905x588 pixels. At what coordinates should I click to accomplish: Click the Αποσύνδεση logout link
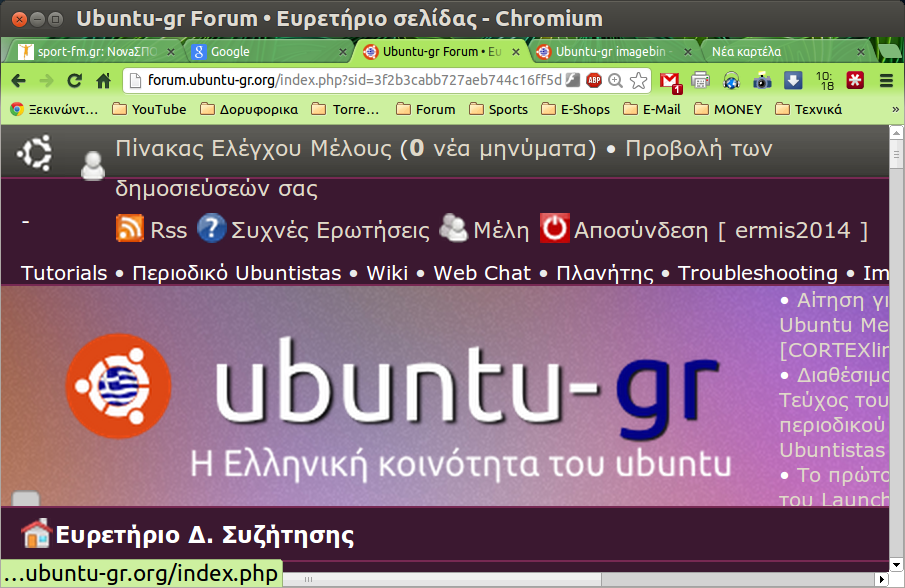[640, 230]
